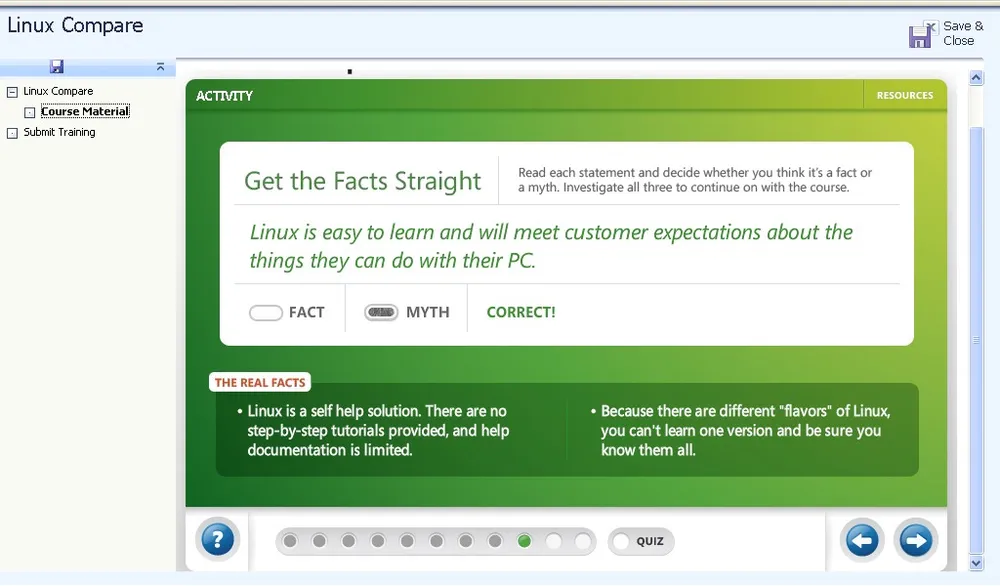Select the QUIZ circle indicator
The image size is (1000, 586).
click(x=621, y=542)
